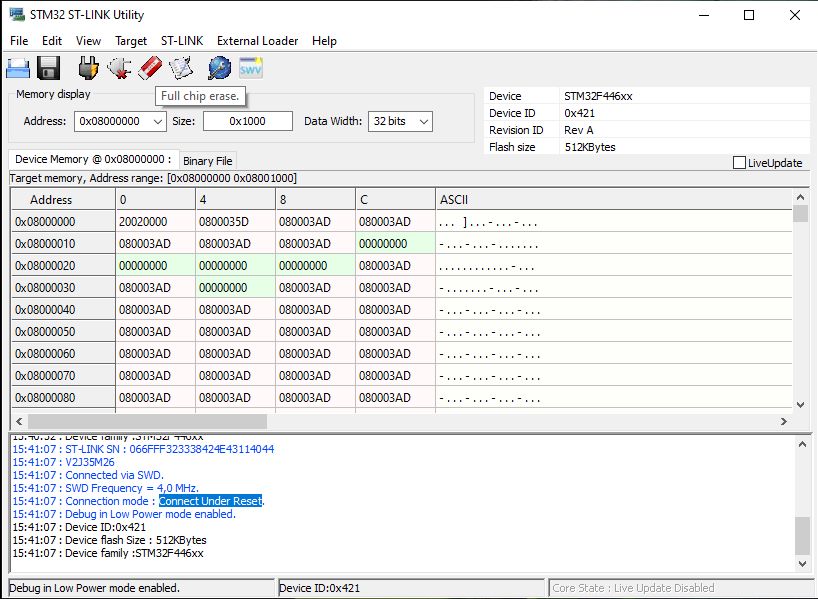
Task: Open the View menu
Action: 88,41
